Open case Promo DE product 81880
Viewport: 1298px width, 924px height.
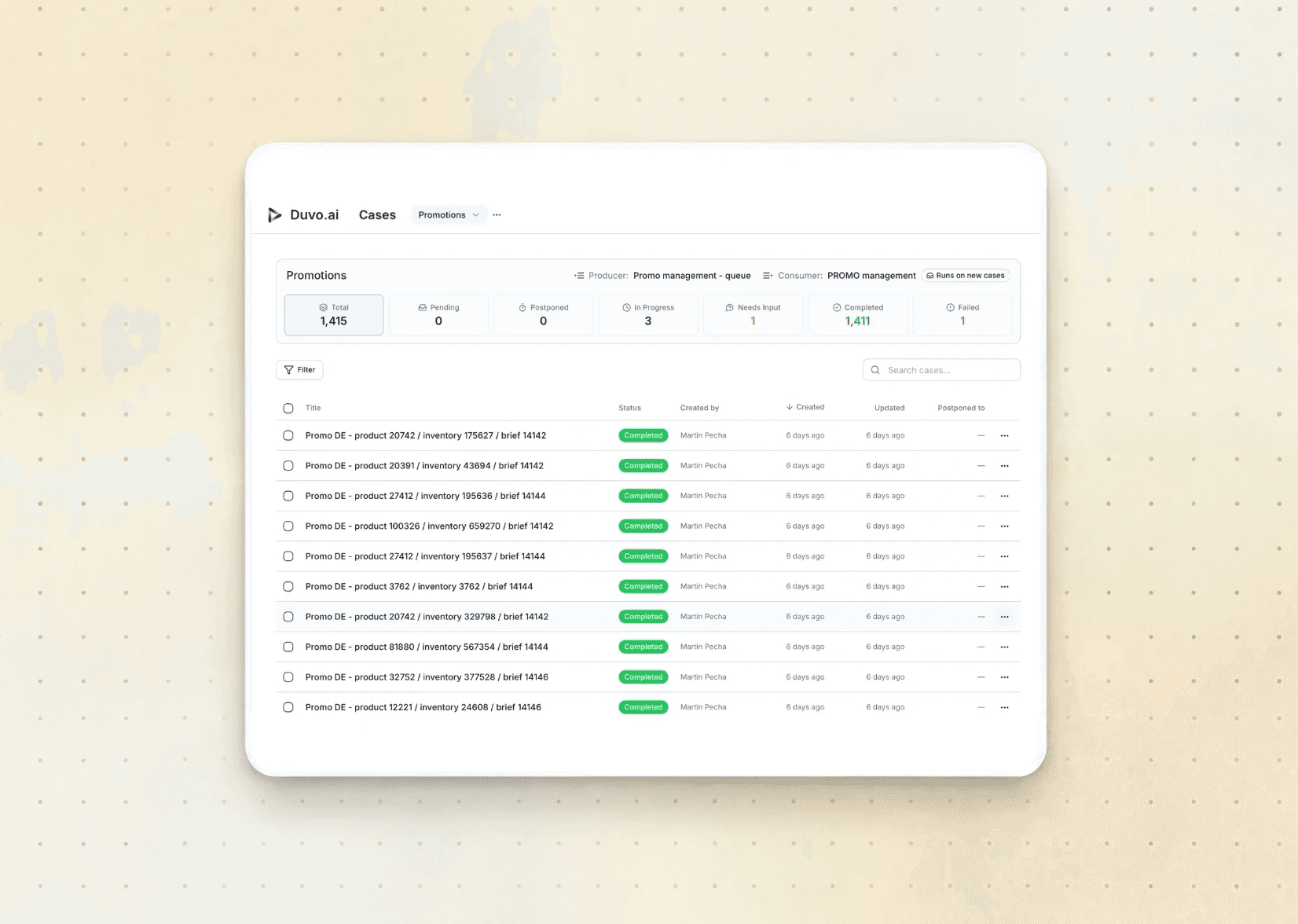point(427,647)
